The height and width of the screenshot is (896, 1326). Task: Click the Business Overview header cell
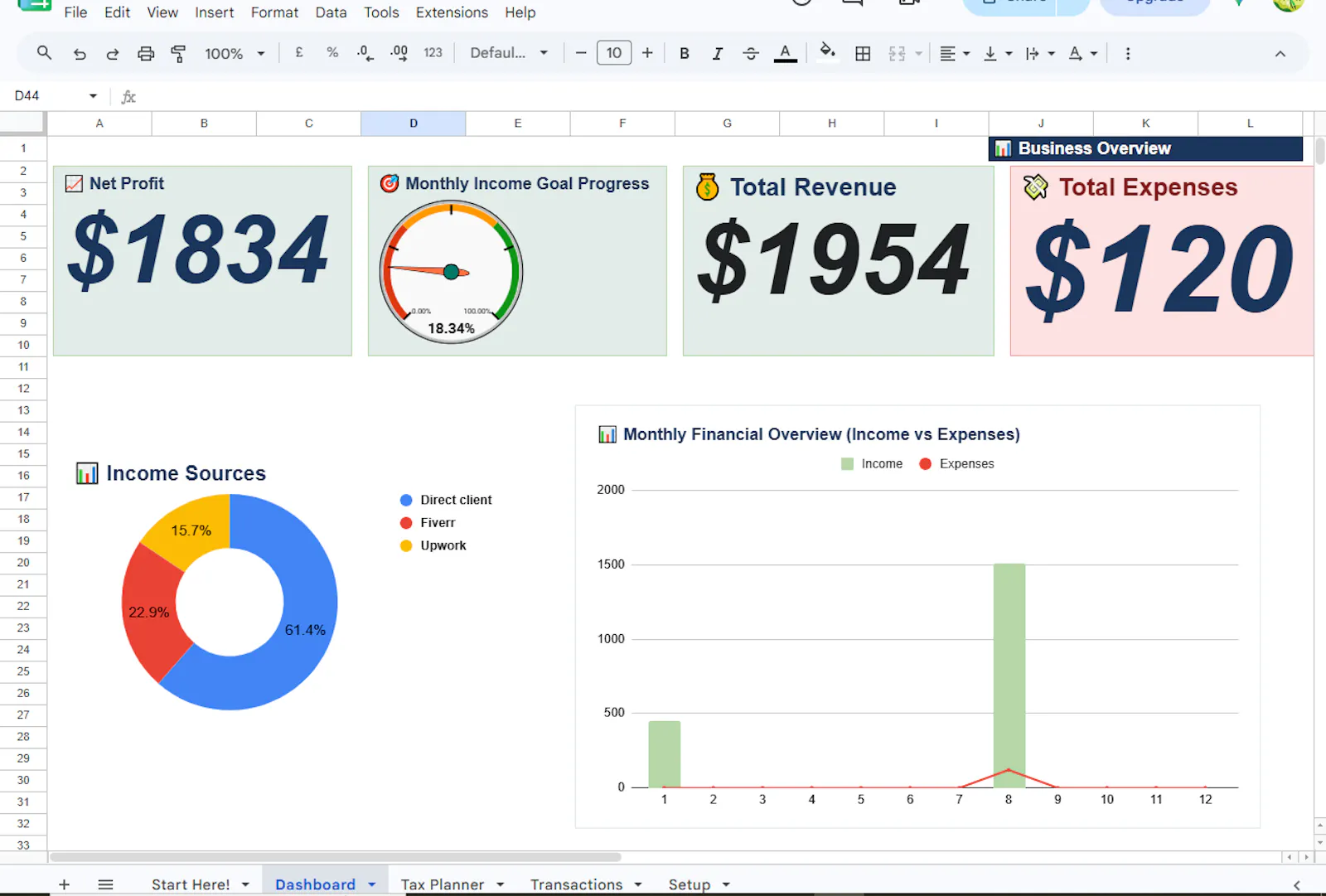[1145, 148]
